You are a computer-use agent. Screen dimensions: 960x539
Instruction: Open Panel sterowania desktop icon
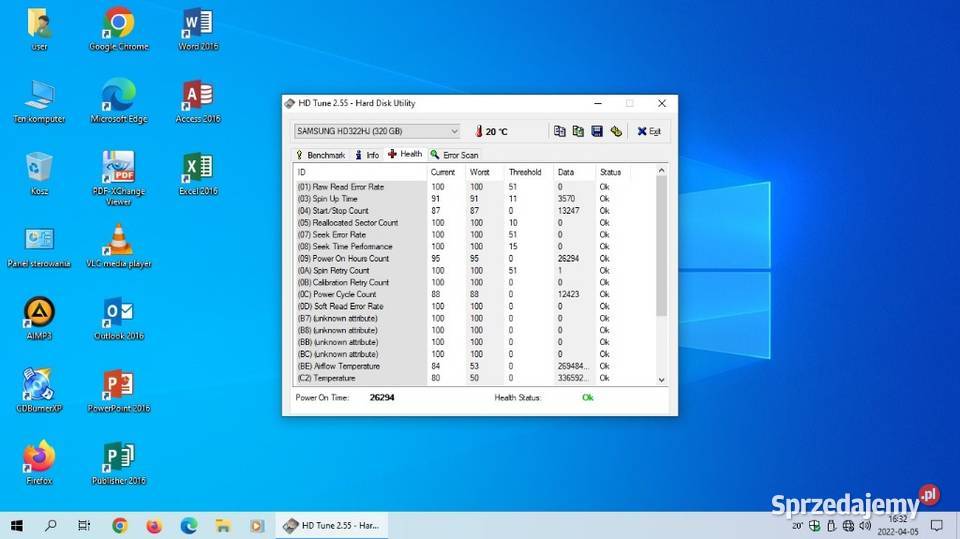(x=39, y=246)
